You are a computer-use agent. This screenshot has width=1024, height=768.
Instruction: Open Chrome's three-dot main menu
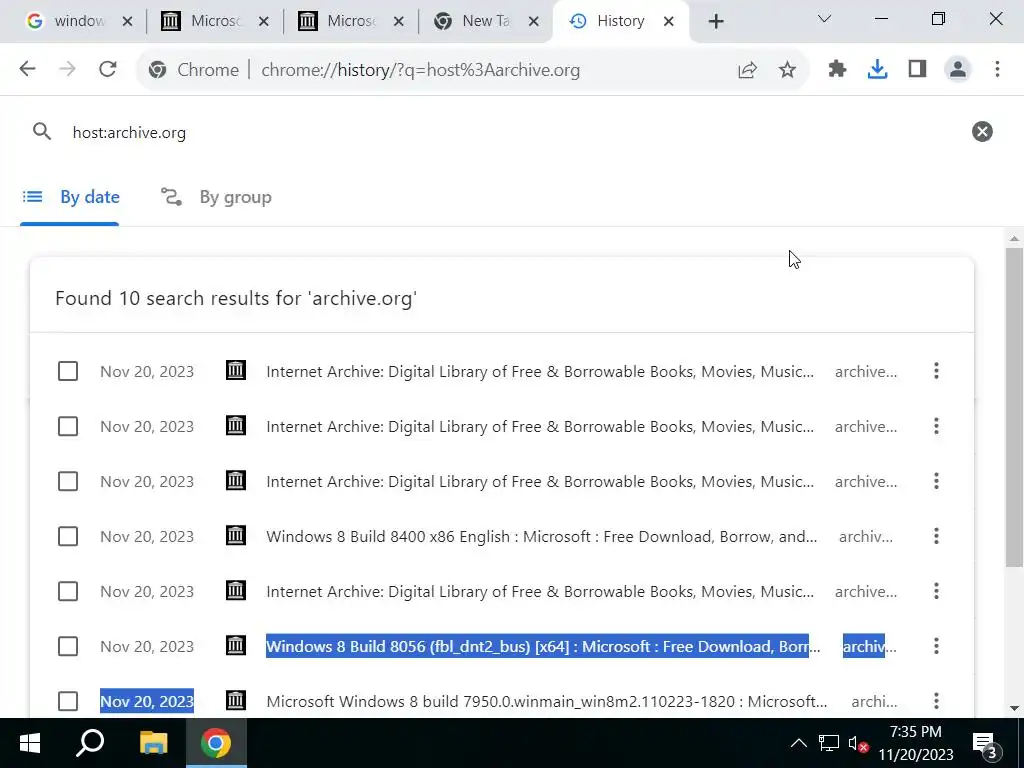(x=997, y=69)
